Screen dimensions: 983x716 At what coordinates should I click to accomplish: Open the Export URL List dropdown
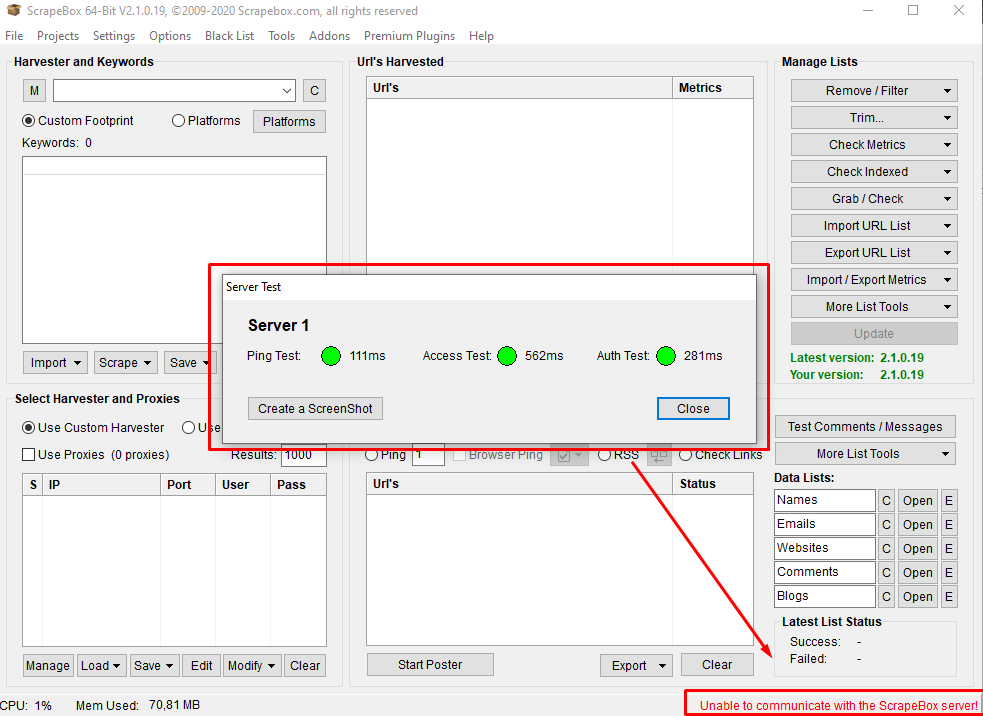click(x=874, y=253)
